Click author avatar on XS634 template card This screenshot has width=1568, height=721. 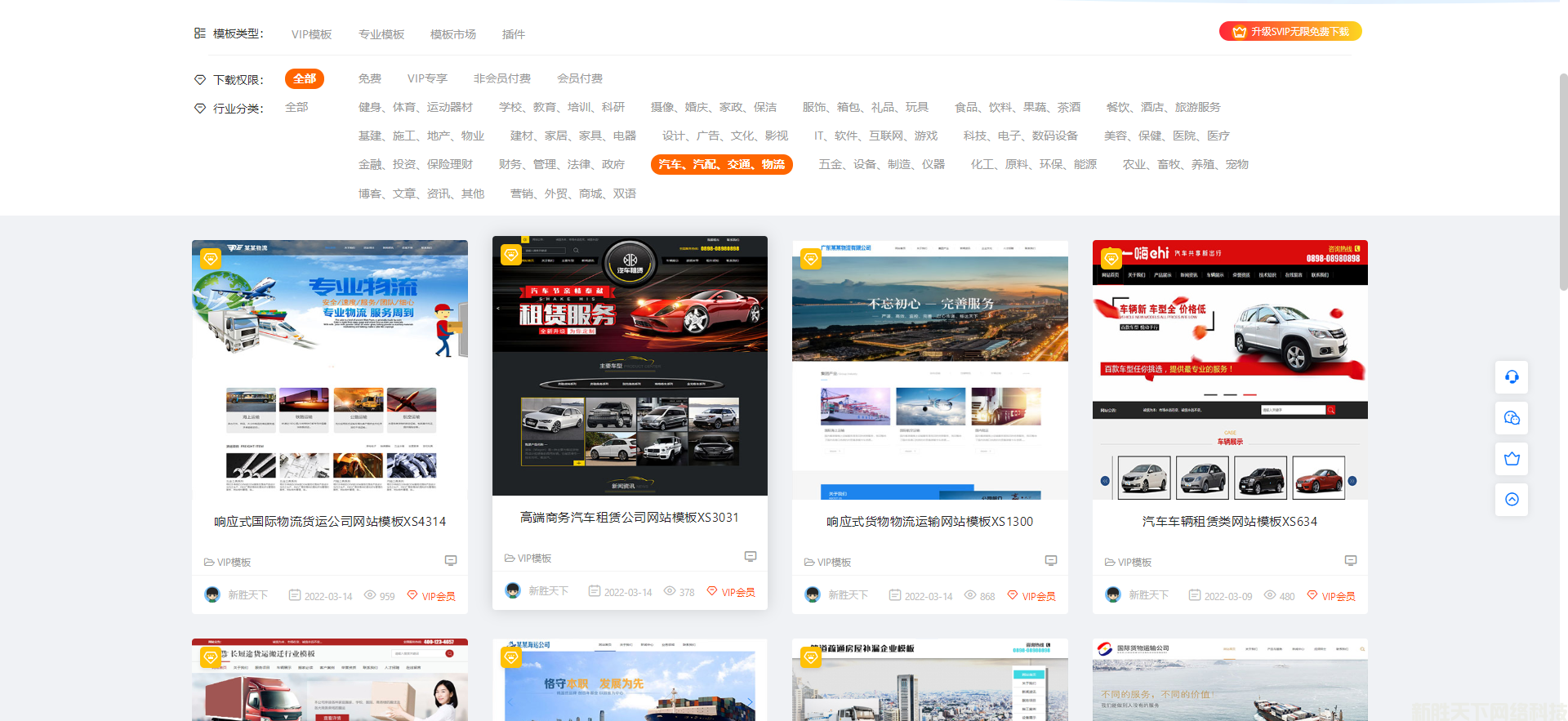point(1113,595)
